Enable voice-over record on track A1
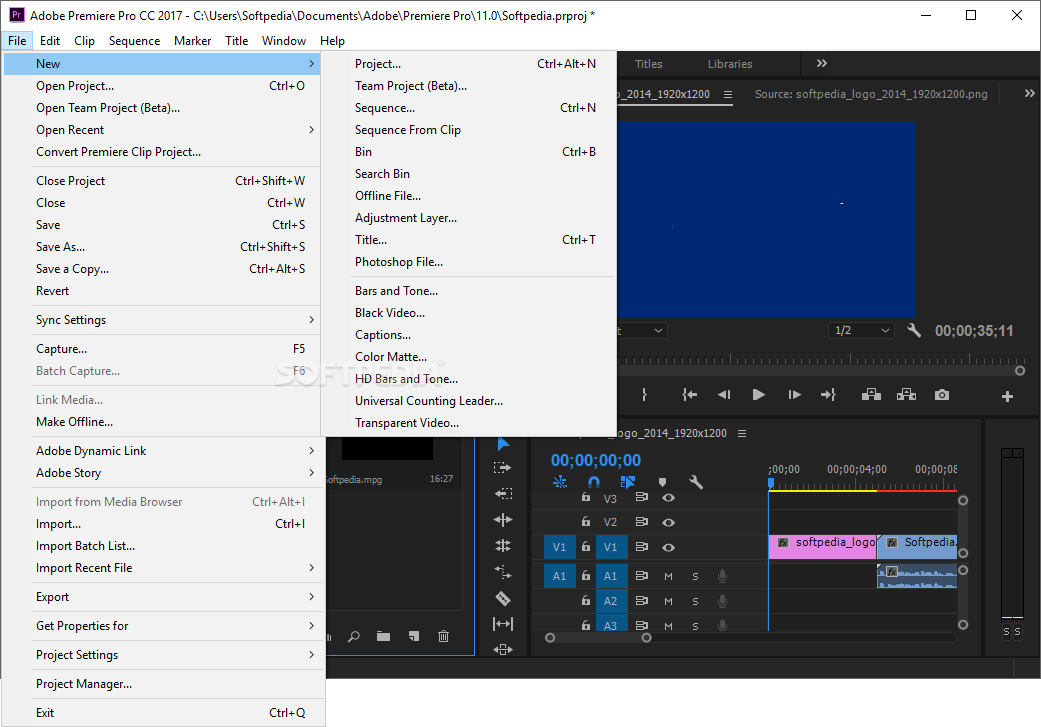Screen dimensions: 1041x727 click(722, 576)
